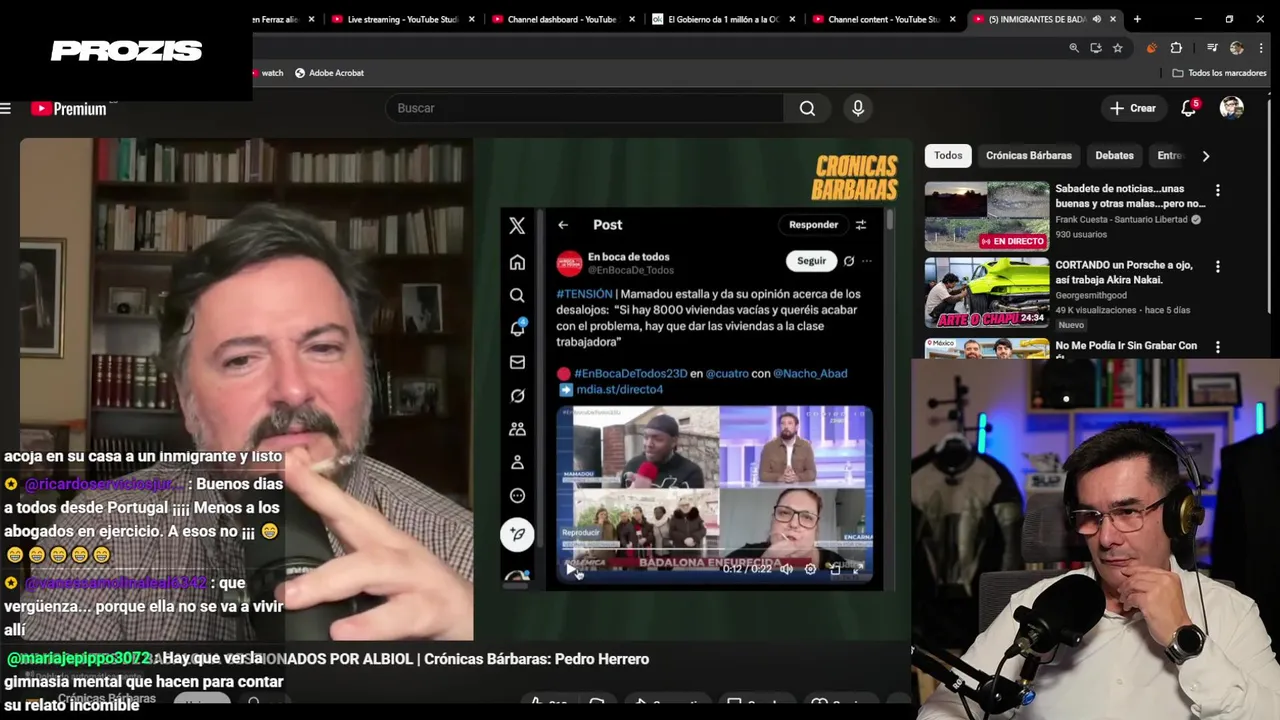Image resolution: width=1280 pixels, height=720 pixels.
Task: Click the Grok icon beside Seguir
Action: (849, 261)
